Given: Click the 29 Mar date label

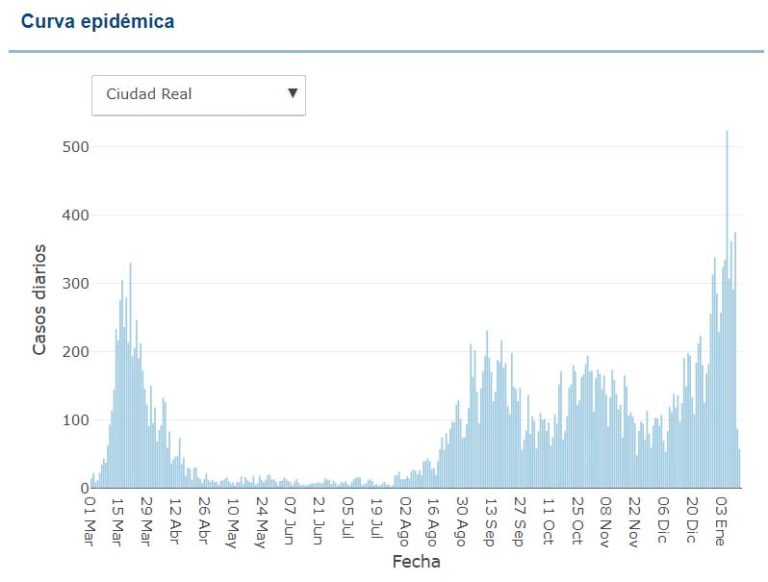Looking at the screenshot, I should 146,519.
